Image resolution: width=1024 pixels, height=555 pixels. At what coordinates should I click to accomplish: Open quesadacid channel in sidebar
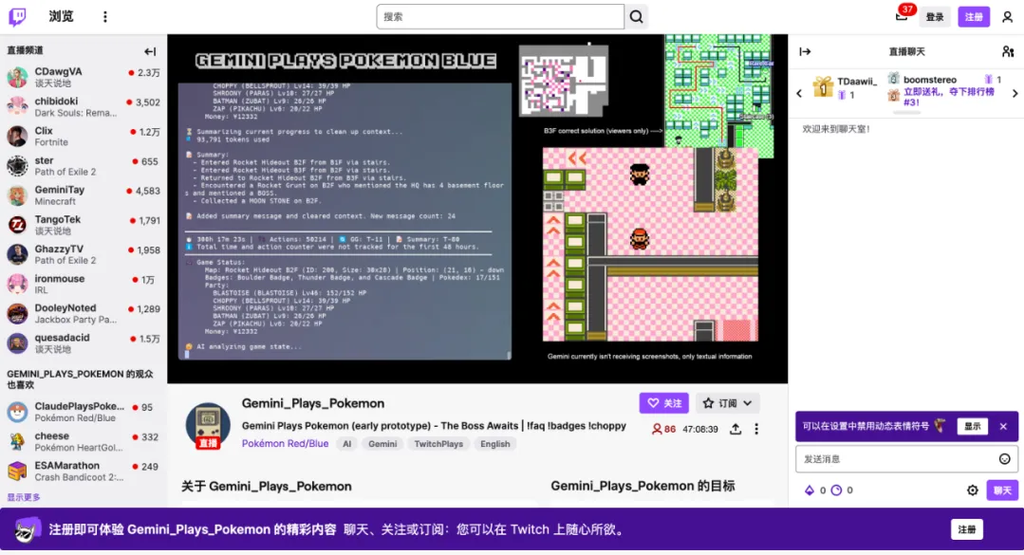pos(84,343)
